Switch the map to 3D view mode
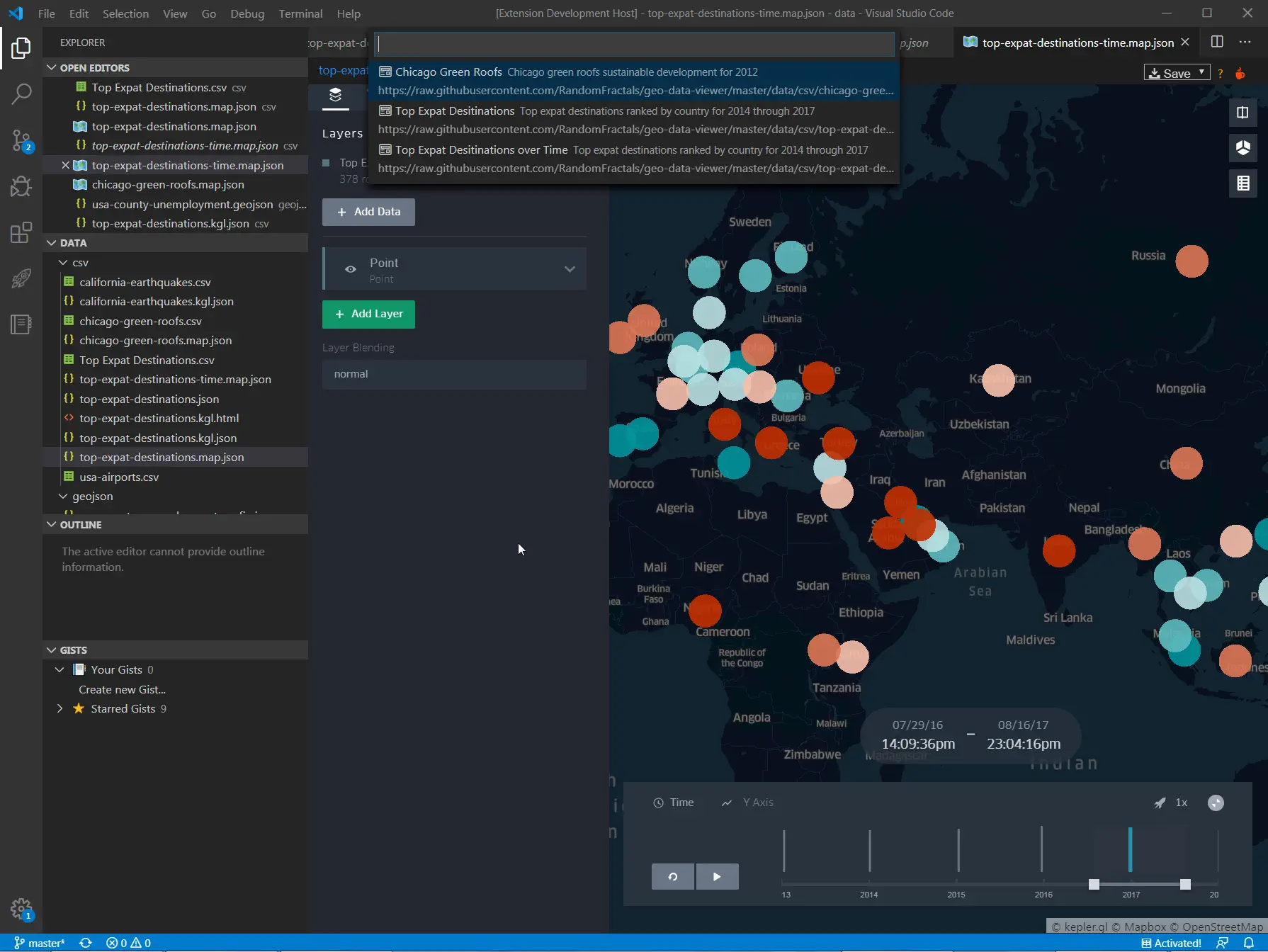1268x952 pixels. [1243, 148]
